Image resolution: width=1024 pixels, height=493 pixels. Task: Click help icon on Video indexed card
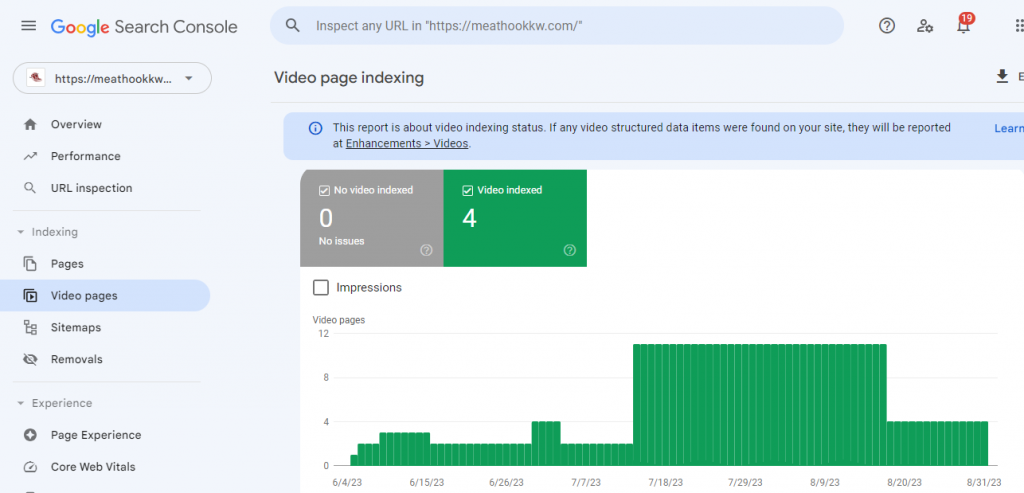(569, 250)
